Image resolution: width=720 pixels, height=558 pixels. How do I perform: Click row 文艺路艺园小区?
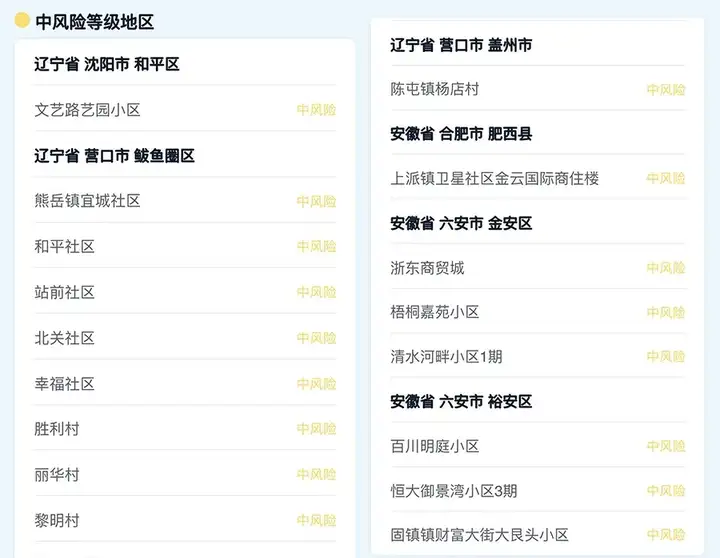point(185,109)
